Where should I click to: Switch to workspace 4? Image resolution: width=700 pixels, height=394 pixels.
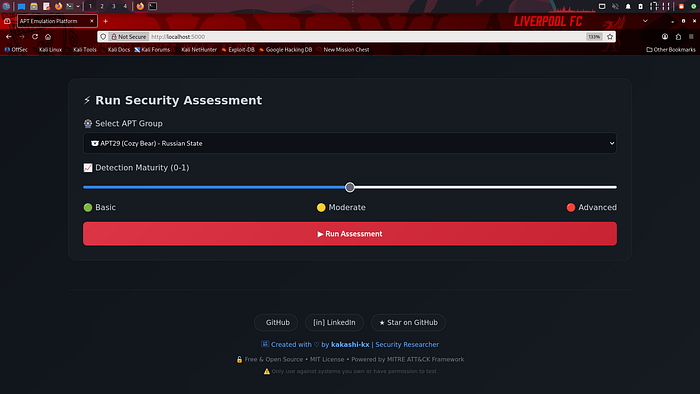tap(125, 6)
